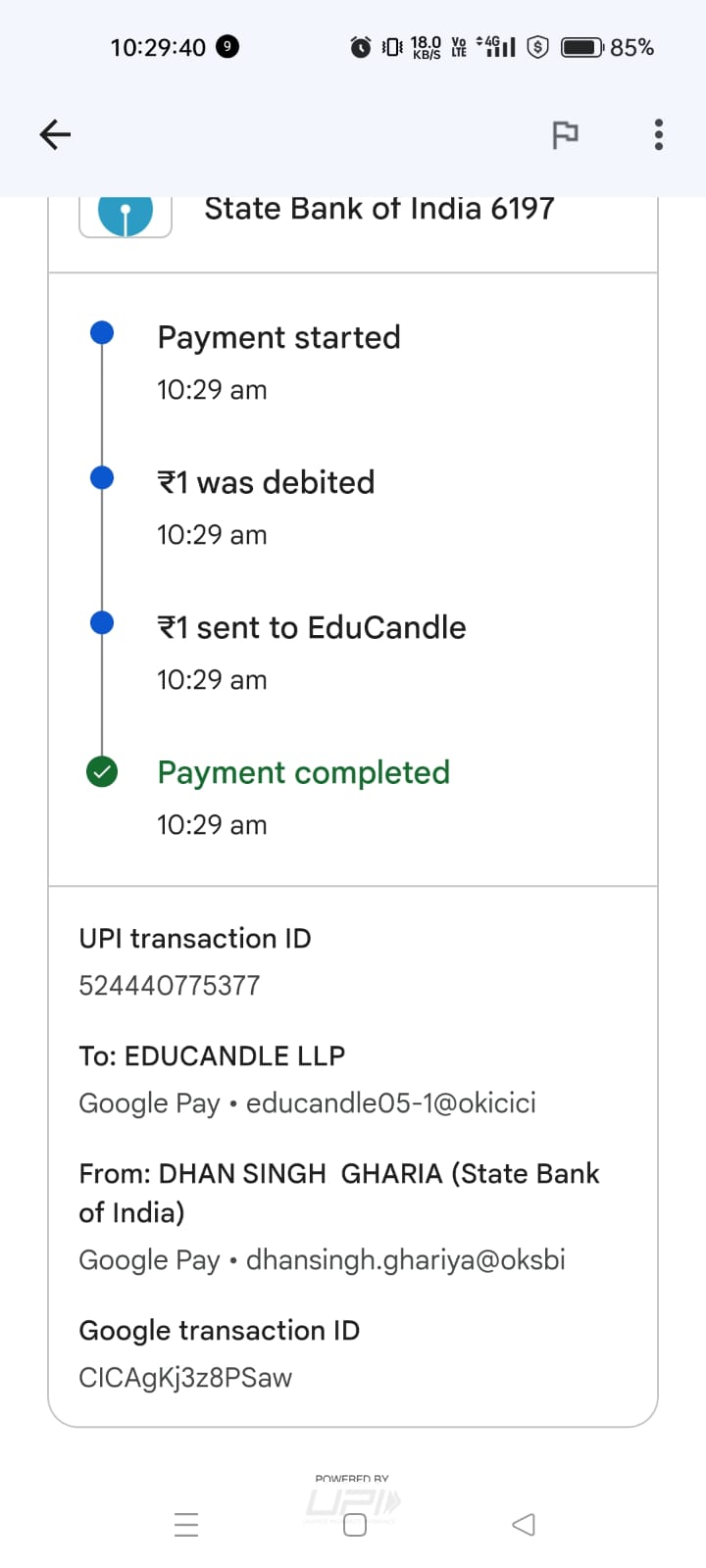
Task: Open the three-dot overflow menu
Action: pyautogui.click(x=658, y=134)
